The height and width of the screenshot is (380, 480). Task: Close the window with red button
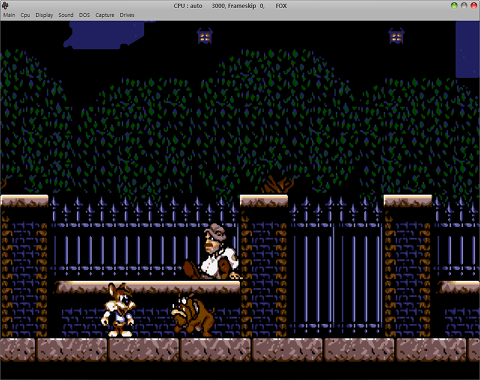[473, 5]
